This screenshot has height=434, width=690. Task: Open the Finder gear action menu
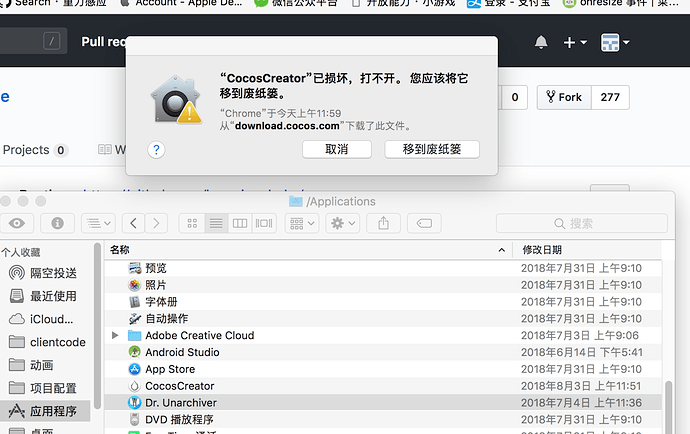click(343, 223)
